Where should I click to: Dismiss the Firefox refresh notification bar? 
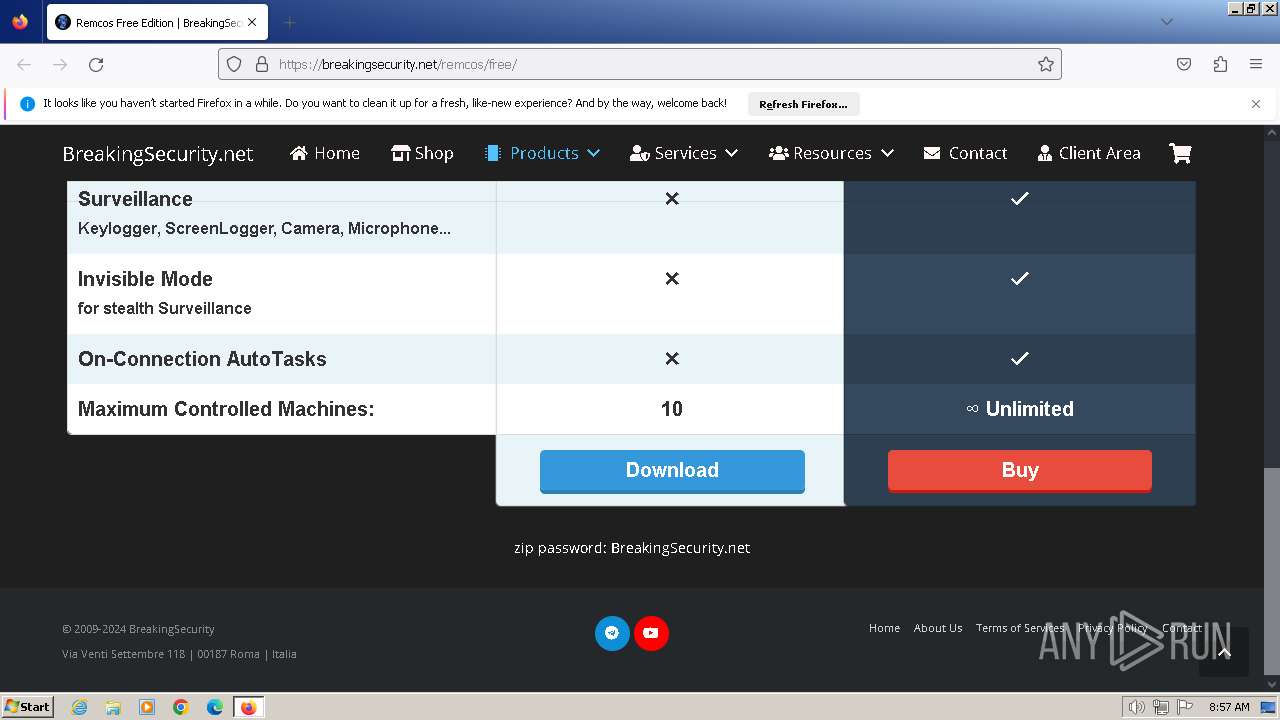(x=1256, y=103)
